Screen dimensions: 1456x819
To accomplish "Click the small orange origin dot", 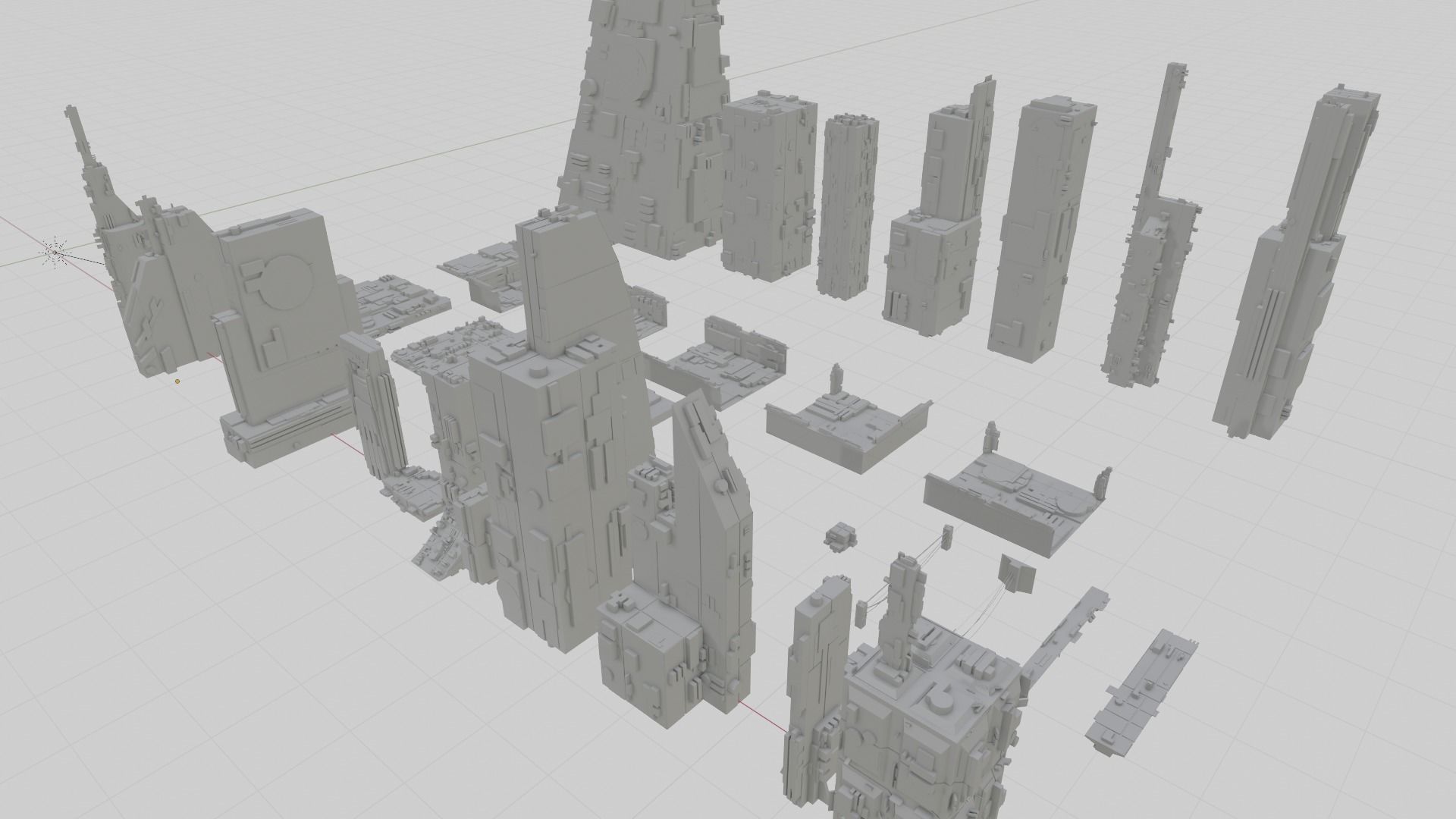I will (177, 381).
